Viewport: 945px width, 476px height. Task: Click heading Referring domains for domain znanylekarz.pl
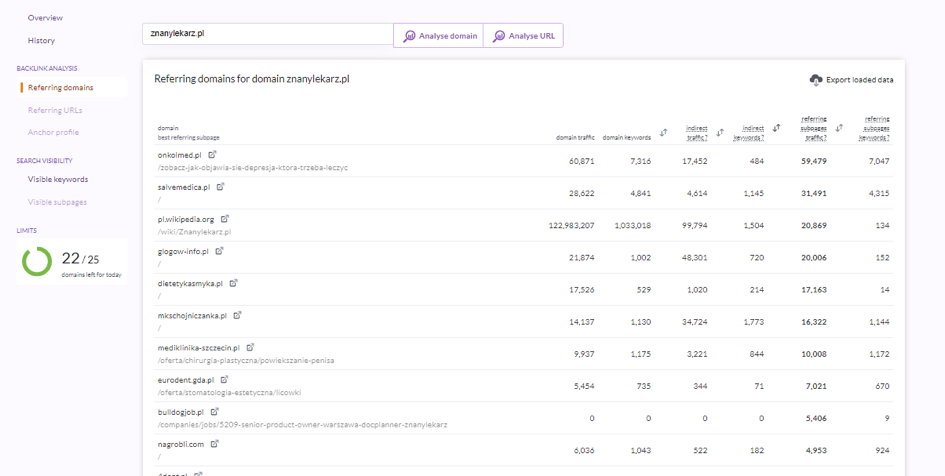point(252,79)
